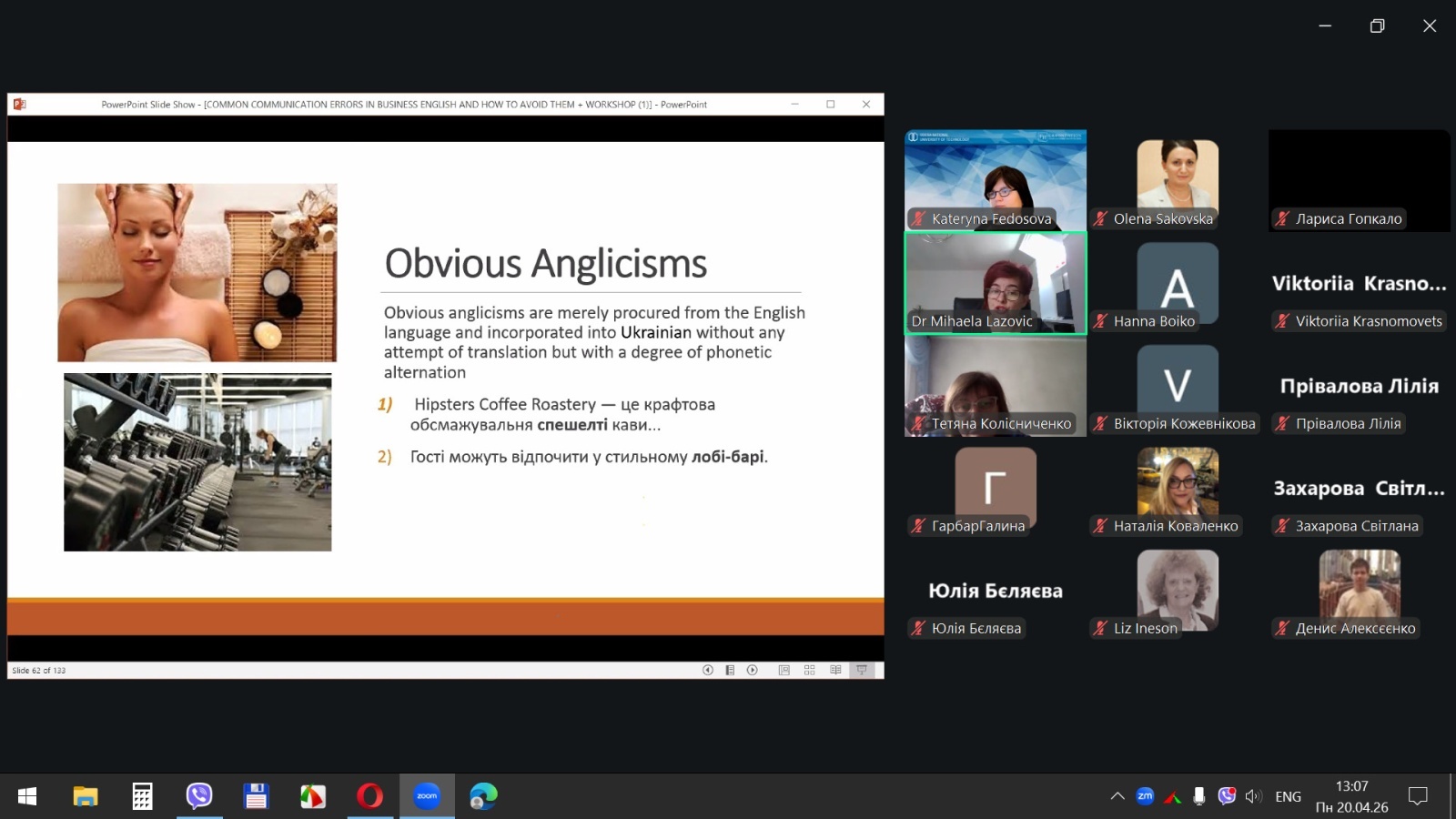Switch to Normal view icon
Screen dimensions: 1456x819
[784, 671]
